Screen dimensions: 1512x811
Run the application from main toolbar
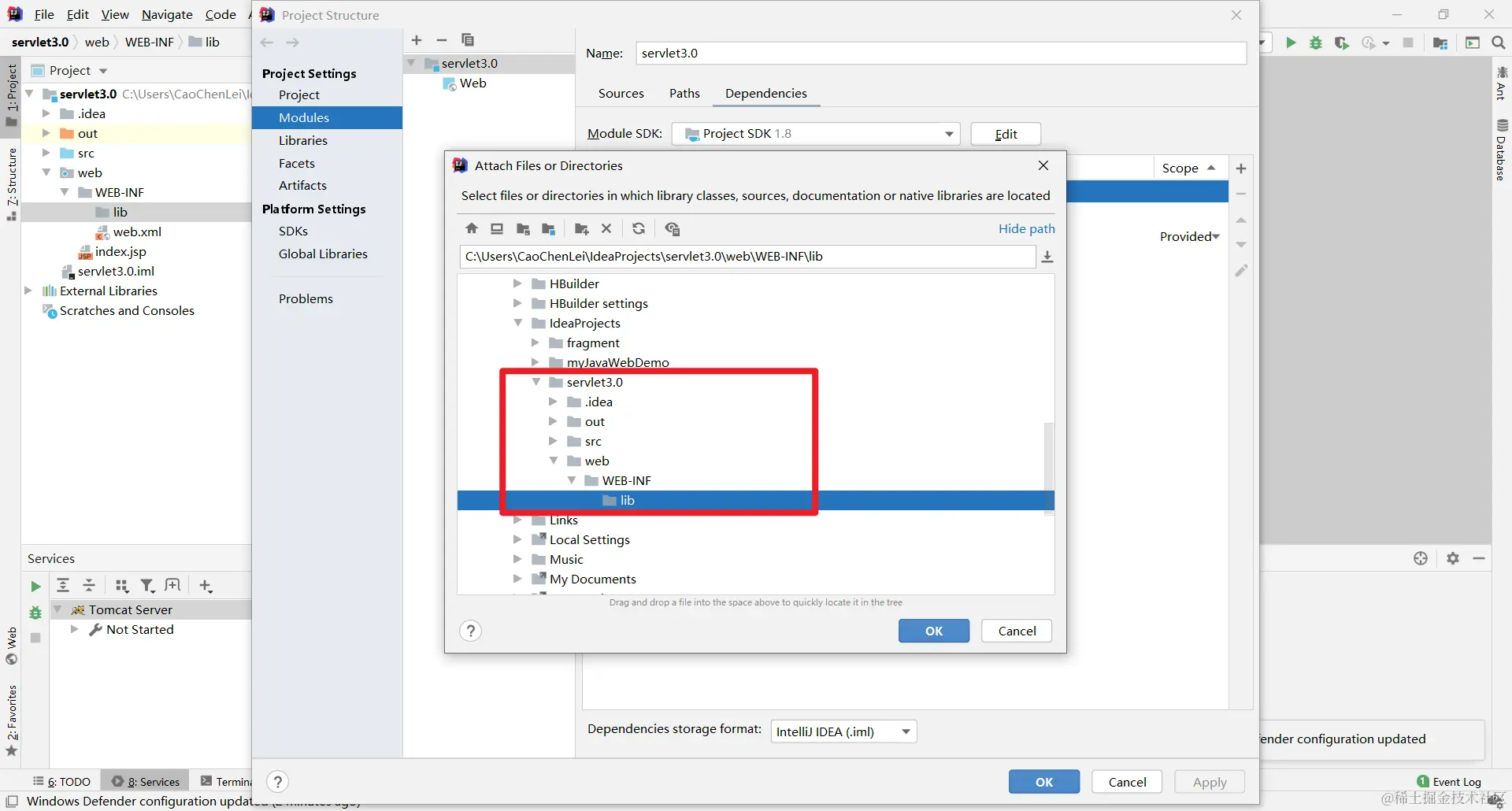1291,43
